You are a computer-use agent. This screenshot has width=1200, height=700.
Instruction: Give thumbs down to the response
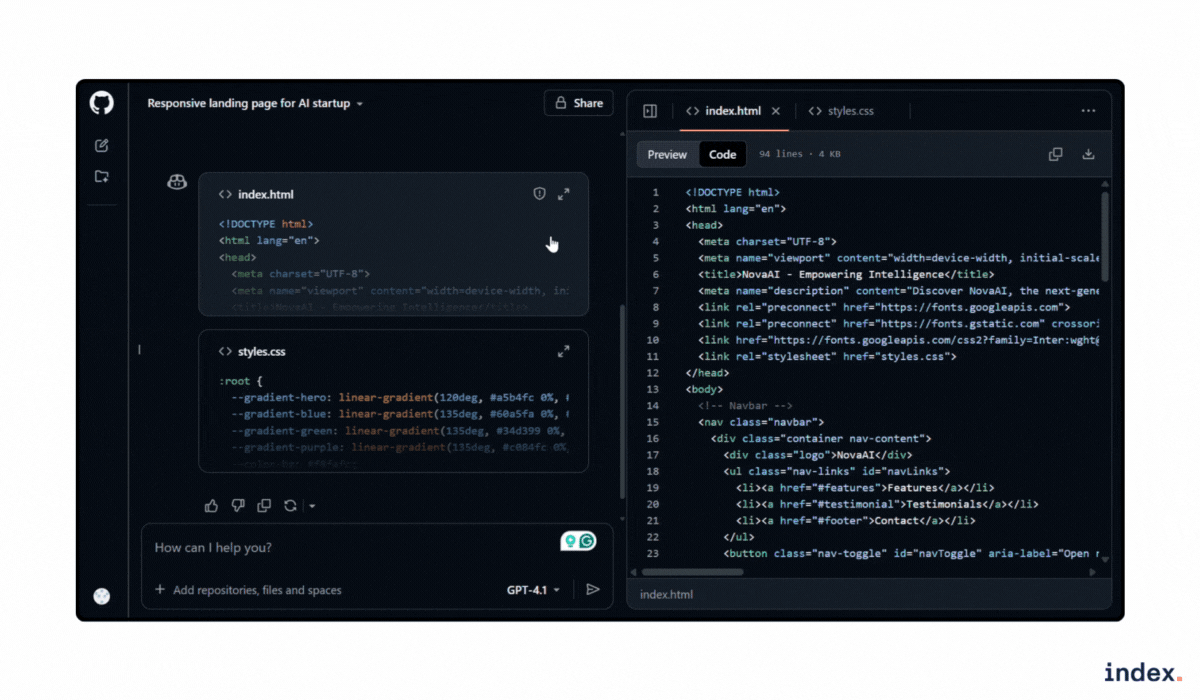[x=238, y=506]
